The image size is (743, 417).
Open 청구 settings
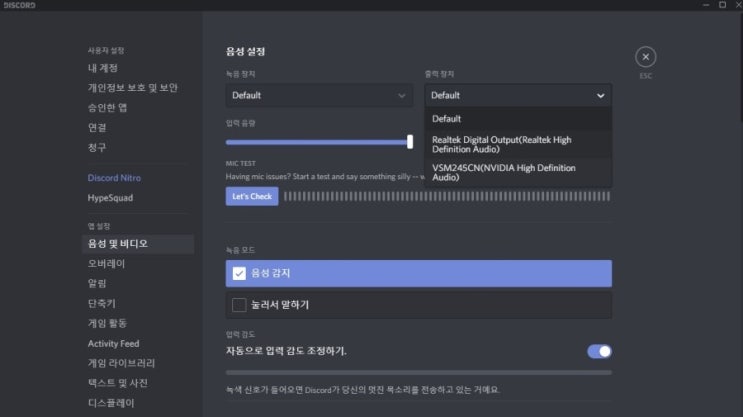click(97, 148)
